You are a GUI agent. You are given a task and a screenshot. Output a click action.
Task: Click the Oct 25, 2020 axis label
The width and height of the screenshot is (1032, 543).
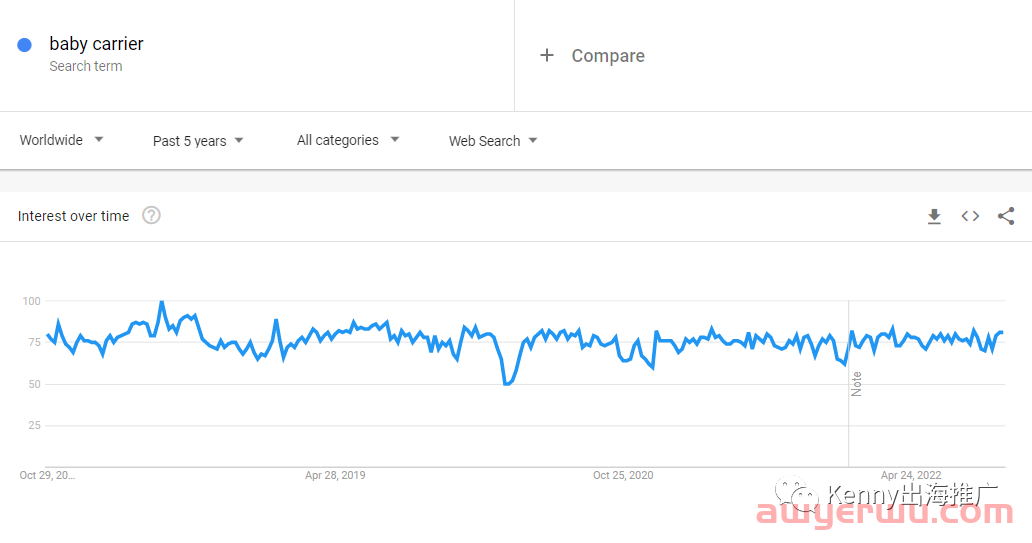click(623, 475)
